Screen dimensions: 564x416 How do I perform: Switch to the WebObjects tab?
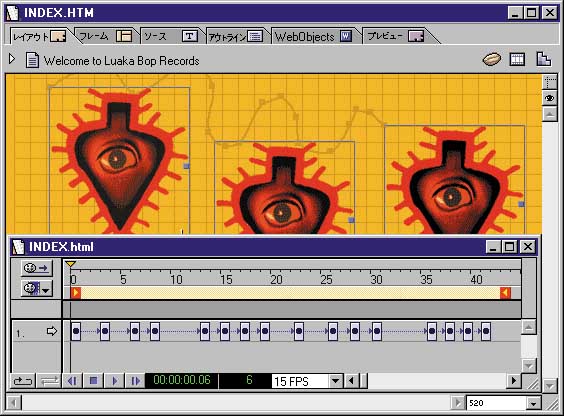(312, 36)
